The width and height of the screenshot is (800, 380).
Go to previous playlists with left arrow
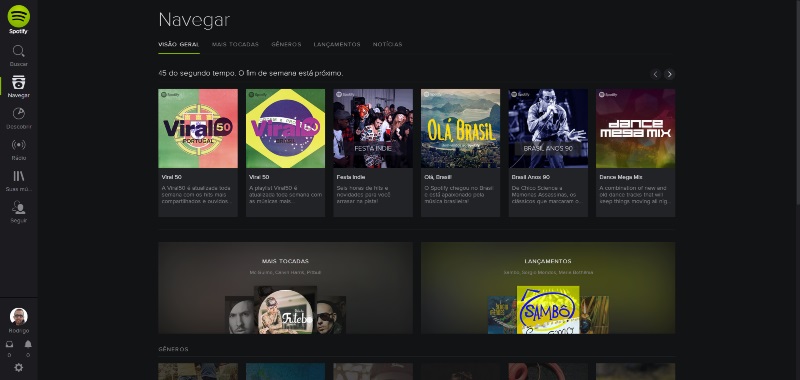(x=656, y=74)
